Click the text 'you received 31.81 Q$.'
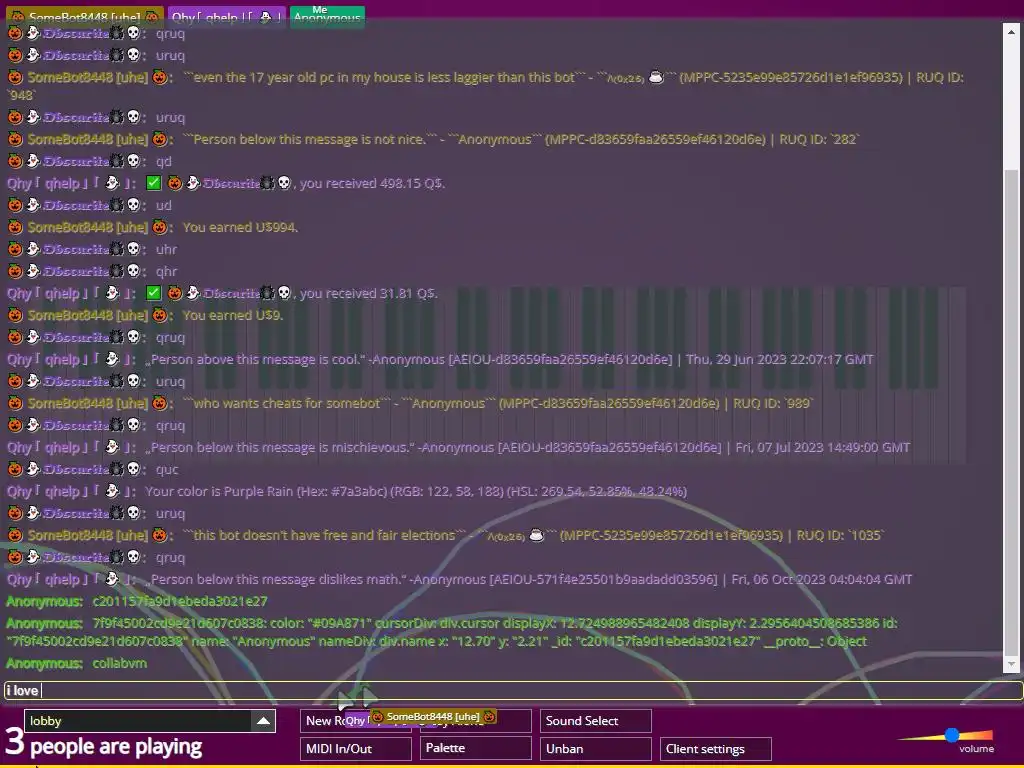1024x768 pixels. click(x=368, y=293)
